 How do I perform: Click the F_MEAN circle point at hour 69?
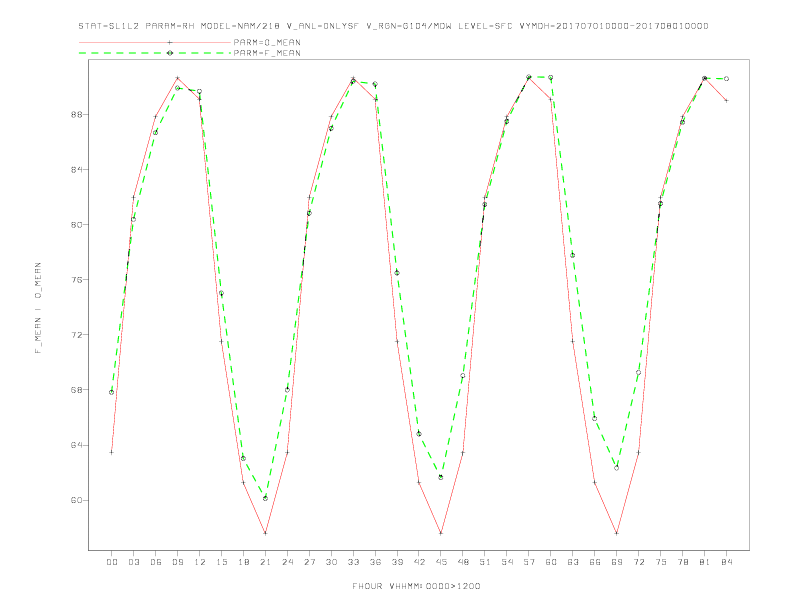tap(617, 468)
